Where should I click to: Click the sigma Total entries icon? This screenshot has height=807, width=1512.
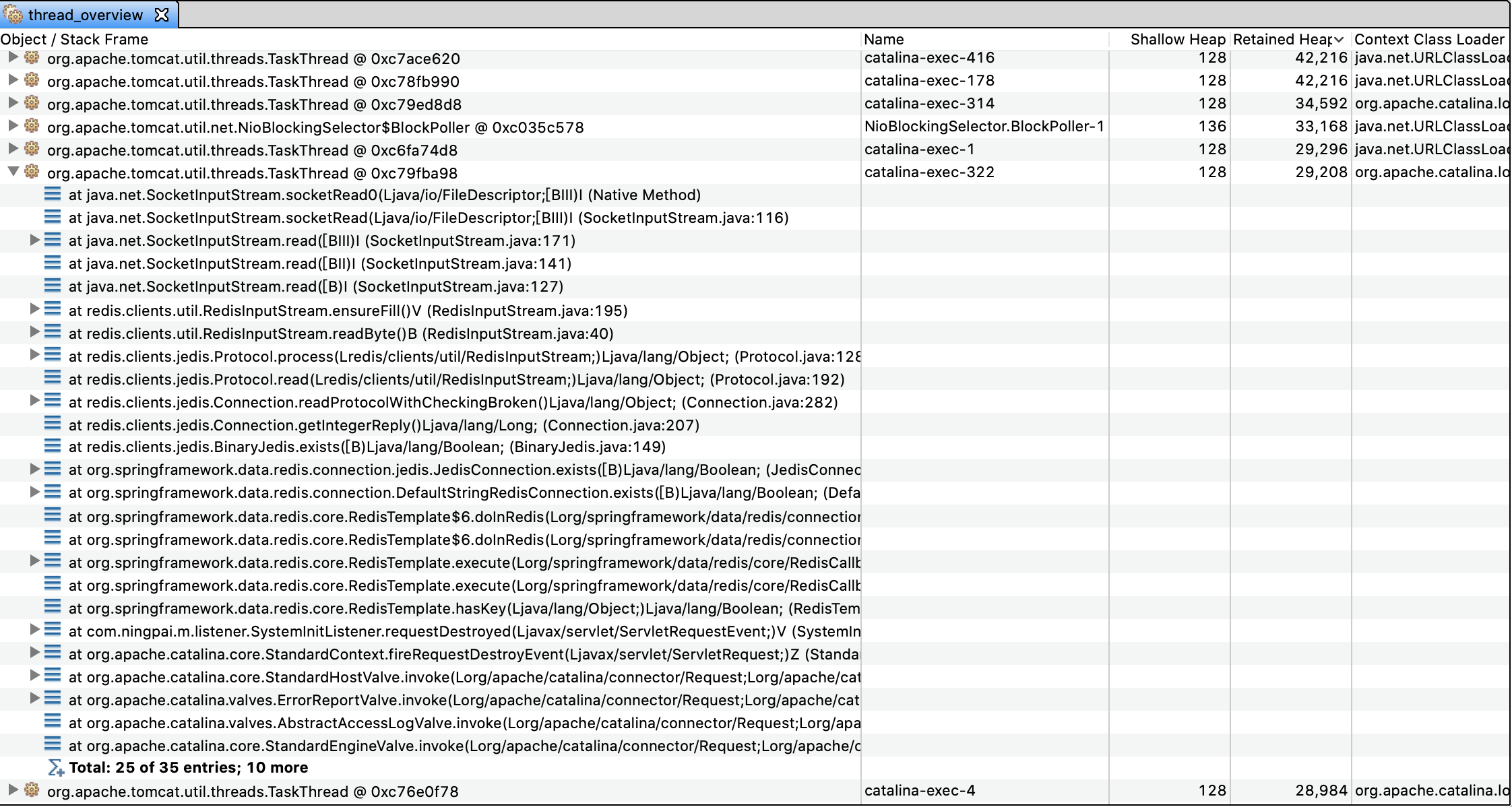pos(56,768)
